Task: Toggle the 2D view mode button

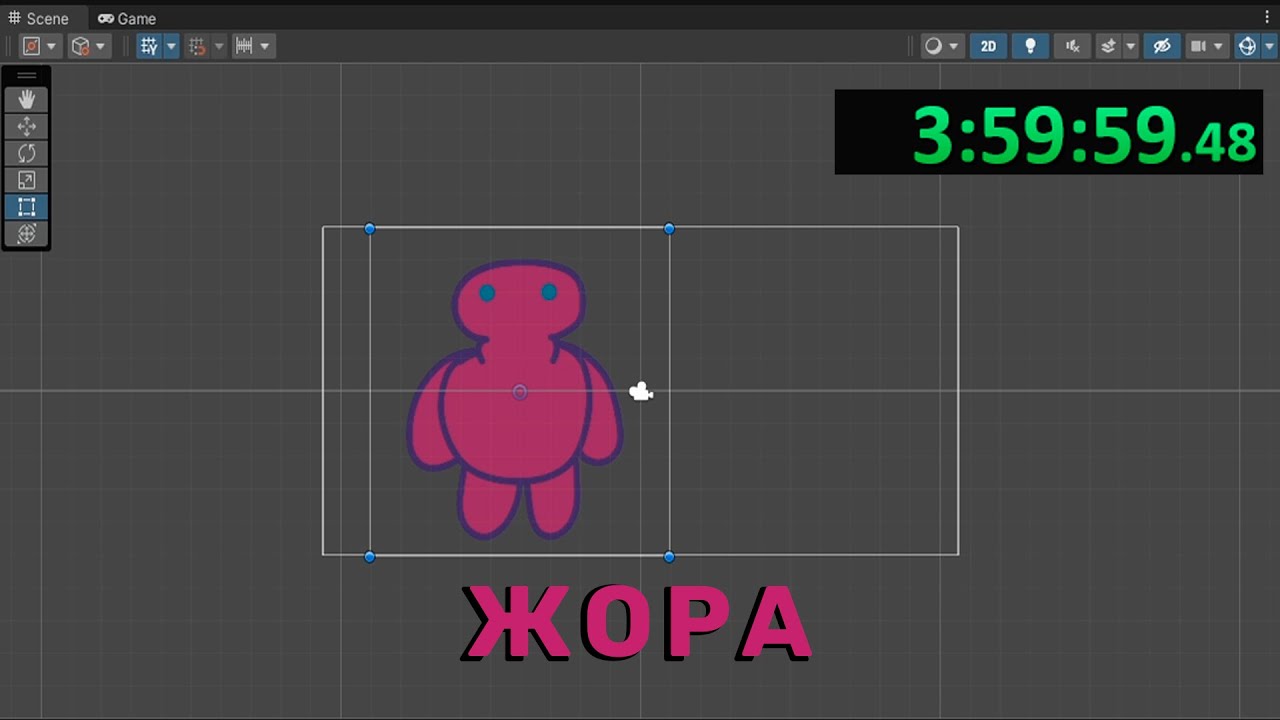Action: 988,46
